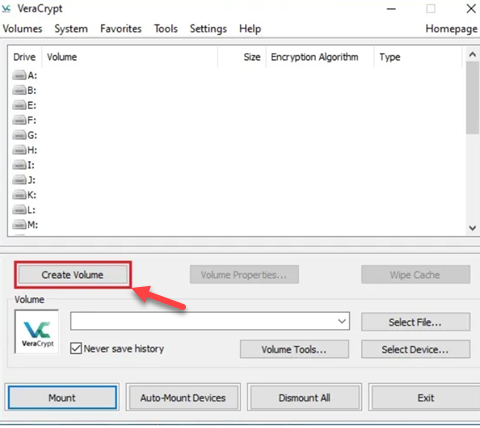Click the Mount button
480x428 pixels.
tap(62, 397)
